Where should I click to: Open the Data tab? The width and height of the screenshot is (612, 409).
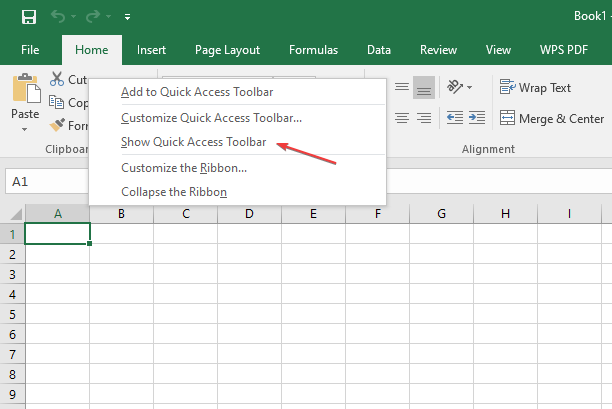(379, 50)
